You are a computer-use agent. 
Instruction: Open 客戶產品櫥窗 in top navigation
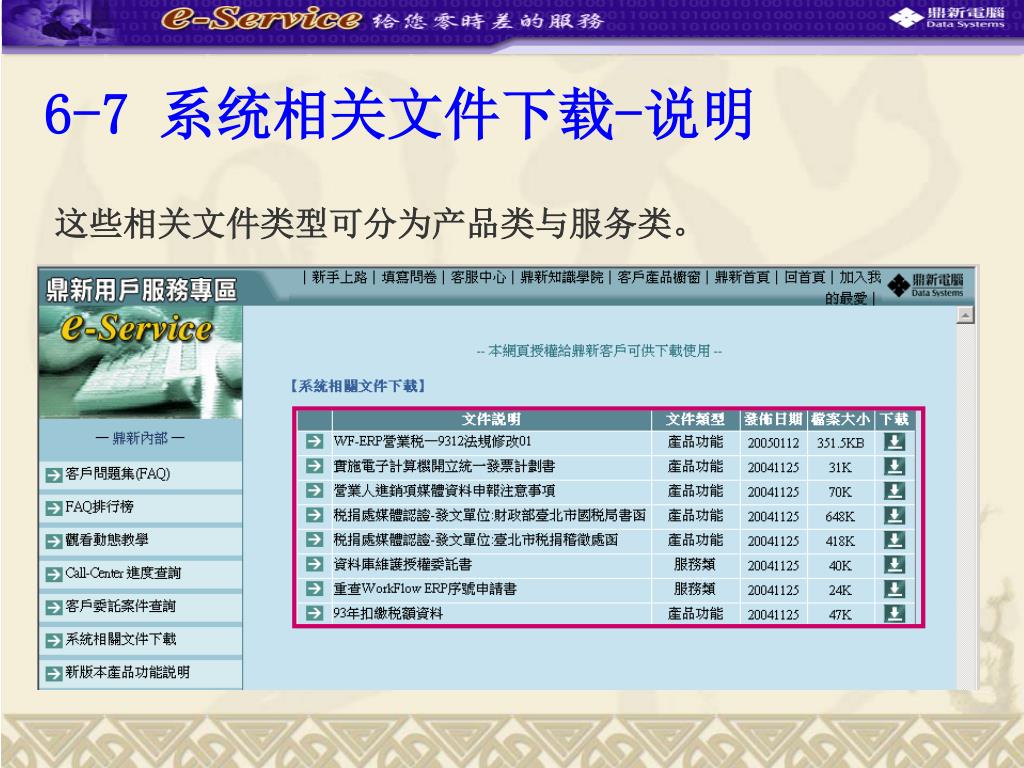pos(658,278)
